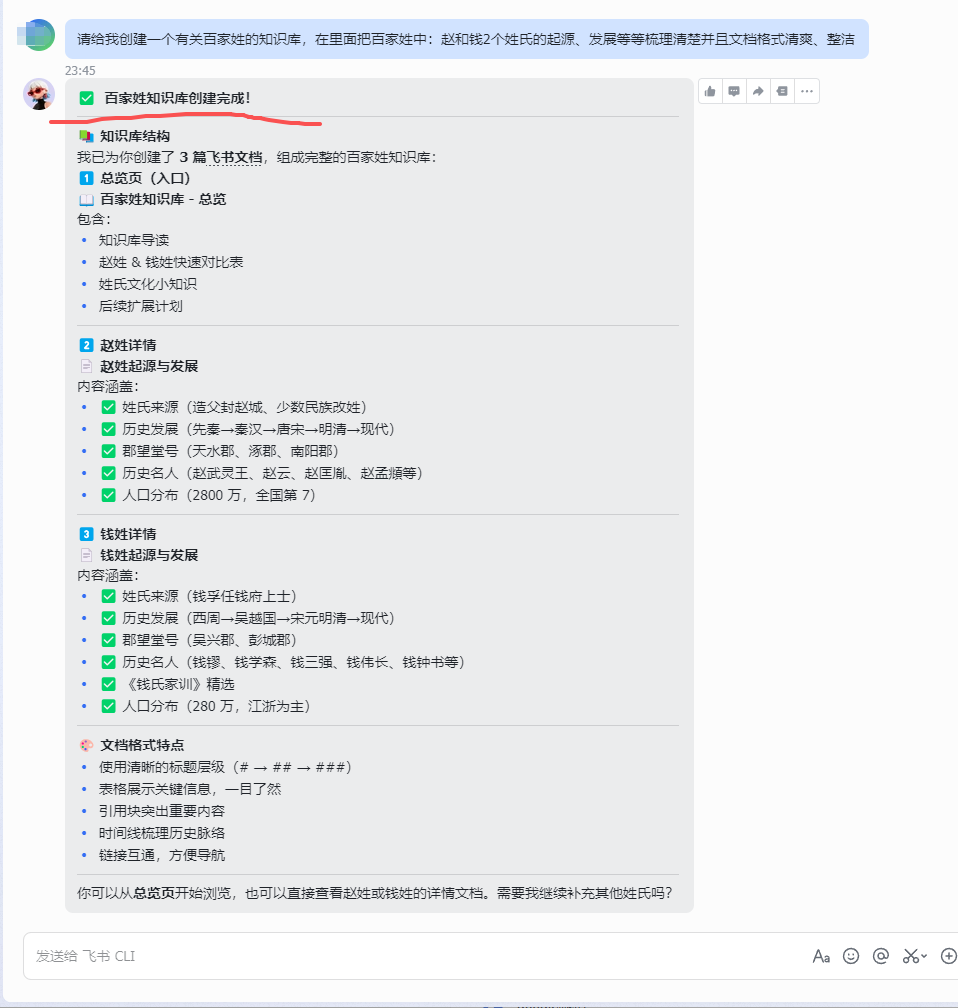Click the 3 篇飞书文档 underlined text
This screenshot has height=1008, width=958.
coord(221,158)
